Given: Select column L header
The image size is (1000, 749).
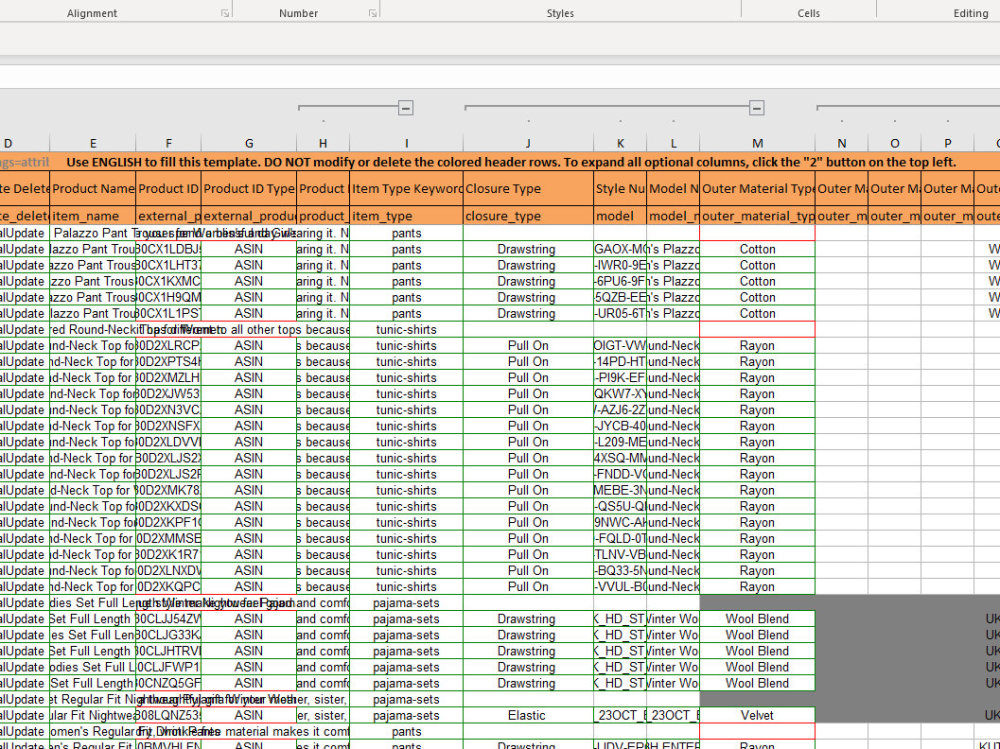Looking at the screenshot, I should (673, 144).
